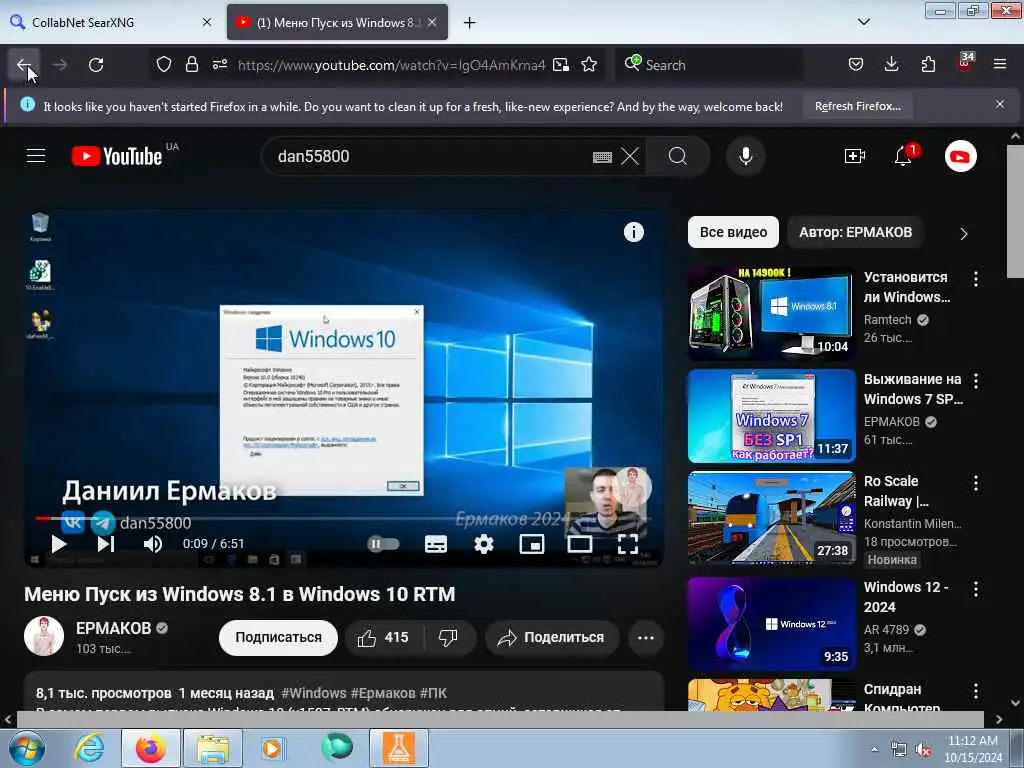Show hidden system tray icons arrow

point(874,749)
